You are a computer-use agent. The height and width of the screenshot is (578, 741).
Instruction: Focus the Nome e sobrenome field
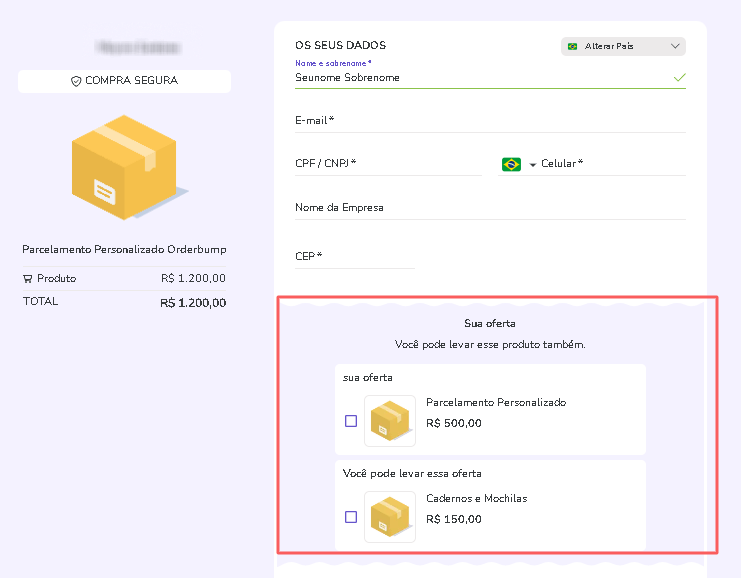pyautogui.click(x=480, y=77)
